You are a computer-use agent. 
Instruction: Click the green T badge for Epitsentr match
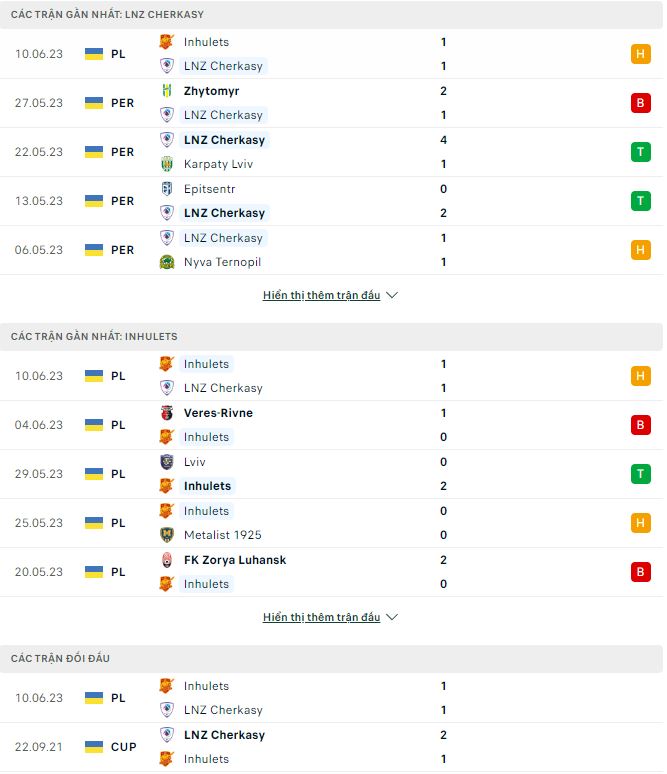click(641, 201)
